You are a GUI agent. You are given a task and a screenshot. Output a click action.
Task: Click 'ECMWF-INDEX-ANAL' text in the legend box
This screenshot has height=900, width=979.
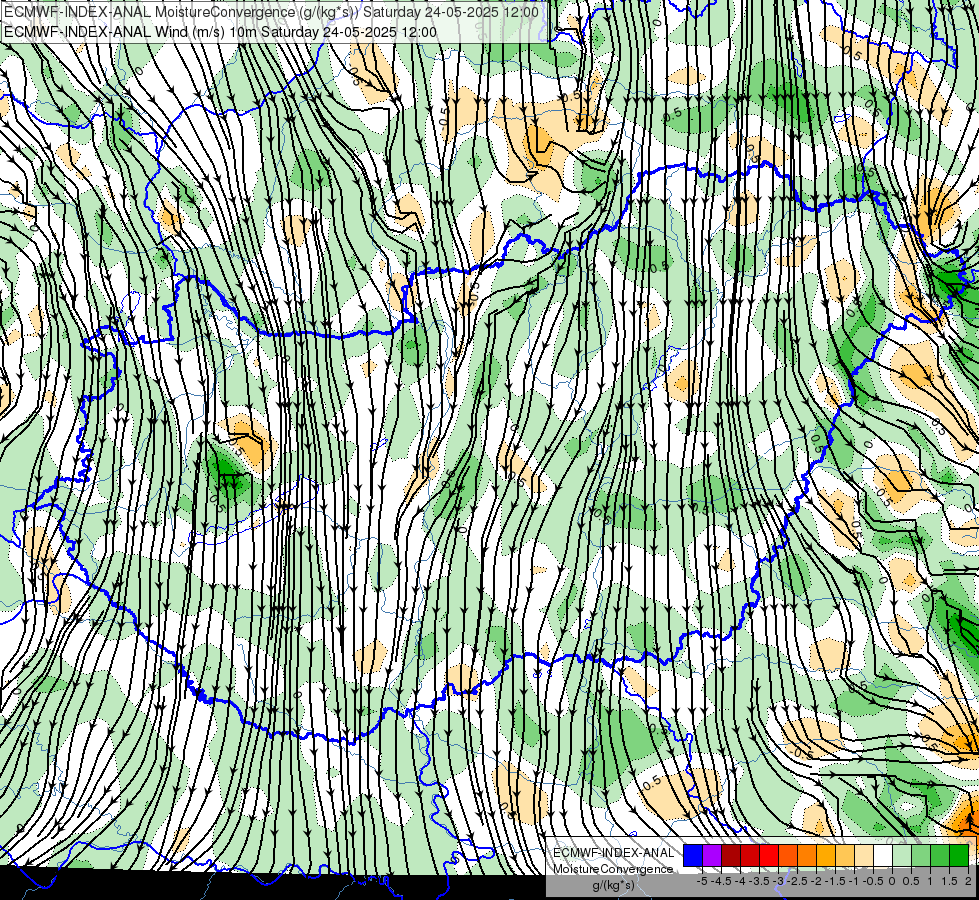[x=614, y=853]
